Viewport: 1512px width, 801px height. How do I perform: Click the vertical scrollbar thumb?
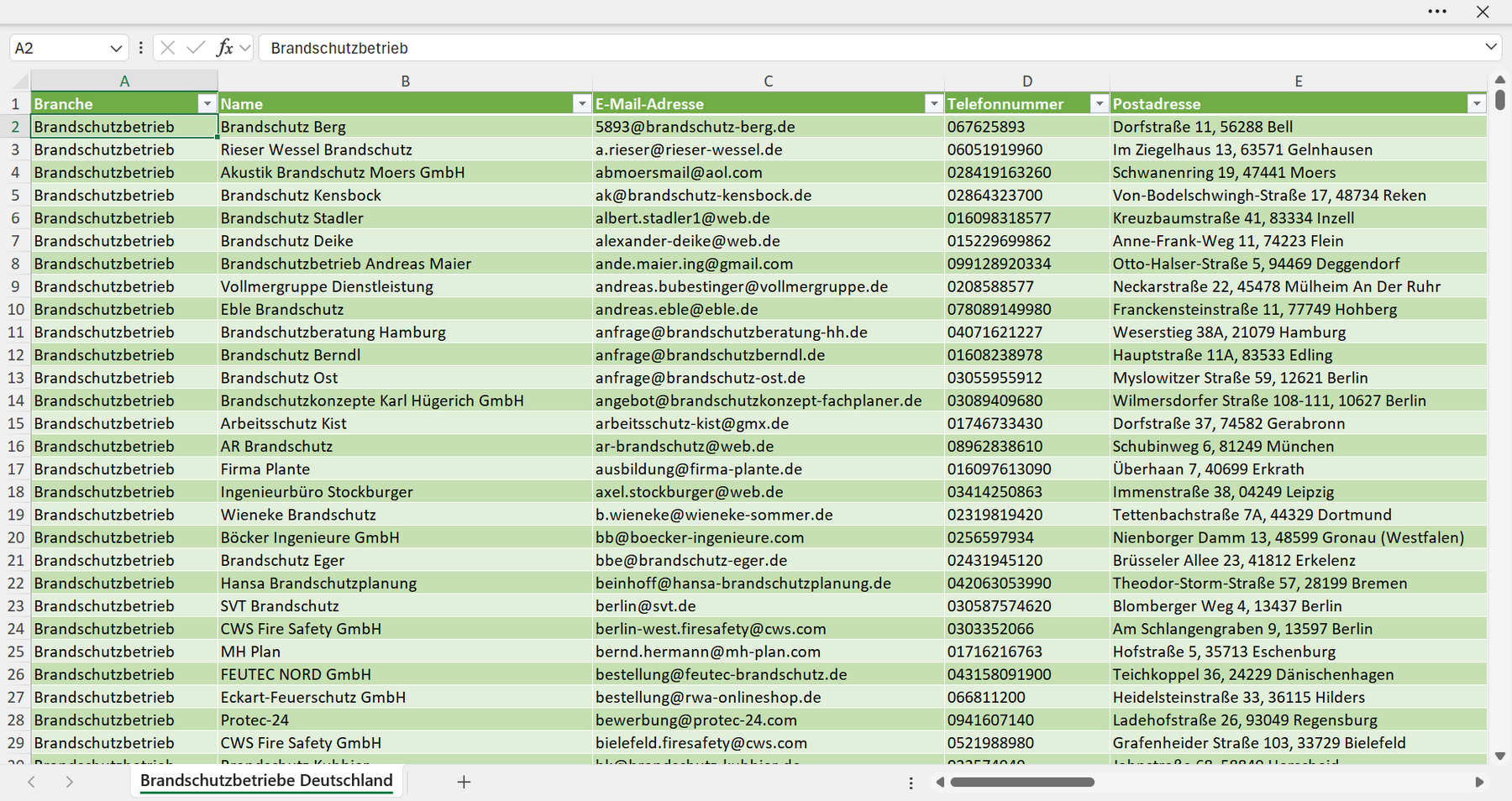click(x=1500, y=100)
